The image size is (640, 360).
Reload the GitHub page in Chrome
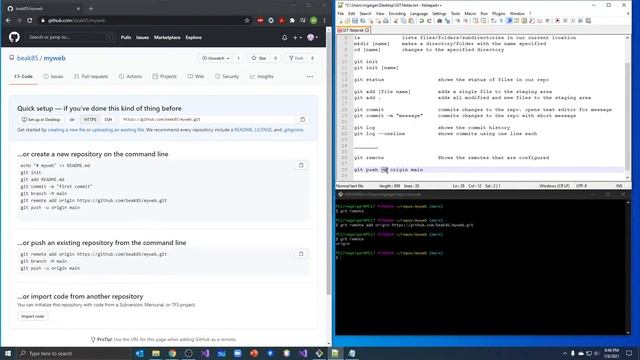tap(29, 20)
